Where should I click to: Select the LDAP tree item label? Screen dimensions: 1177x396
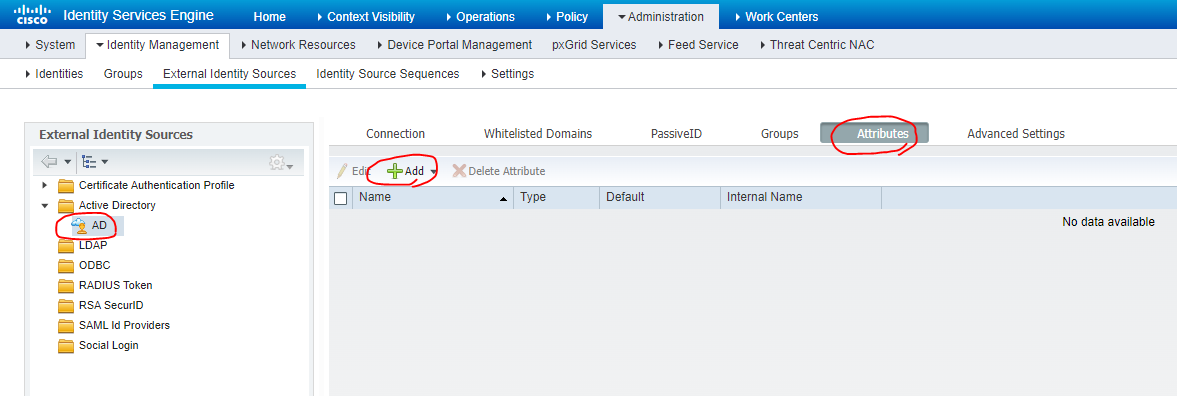(x=93, y=245)
